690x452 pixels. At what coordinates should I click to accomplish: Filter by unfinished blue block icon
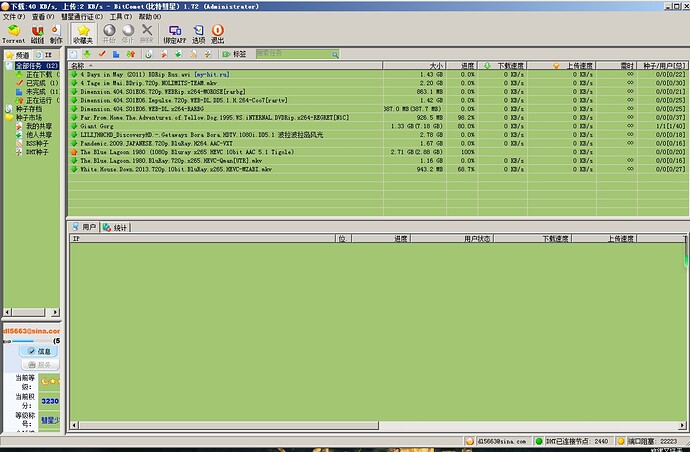[116, 54]
